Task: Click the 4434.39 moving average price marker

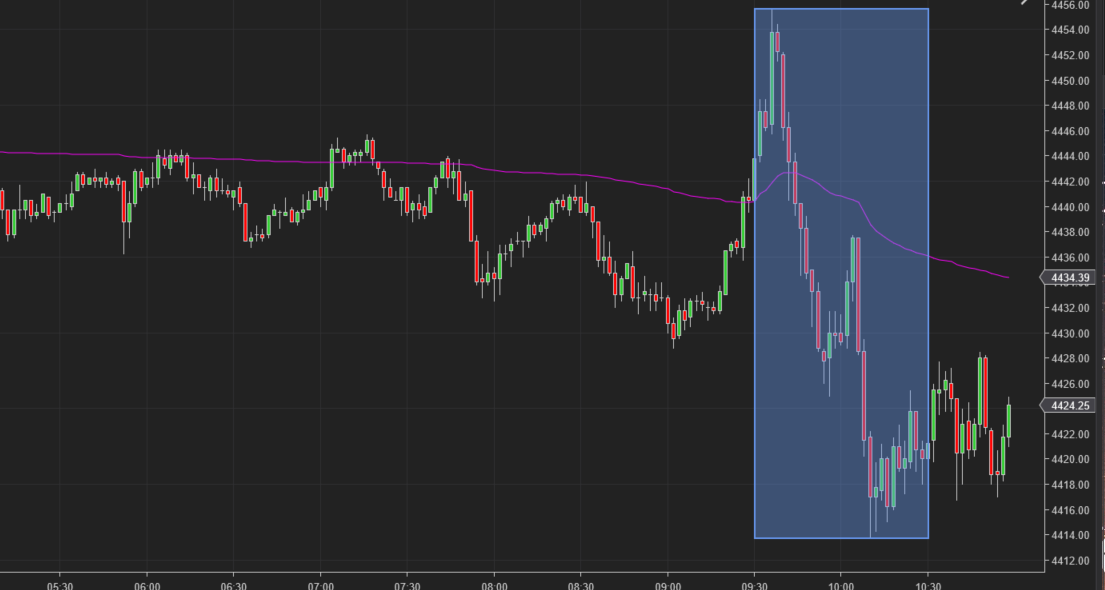Action: (1068, 278)
